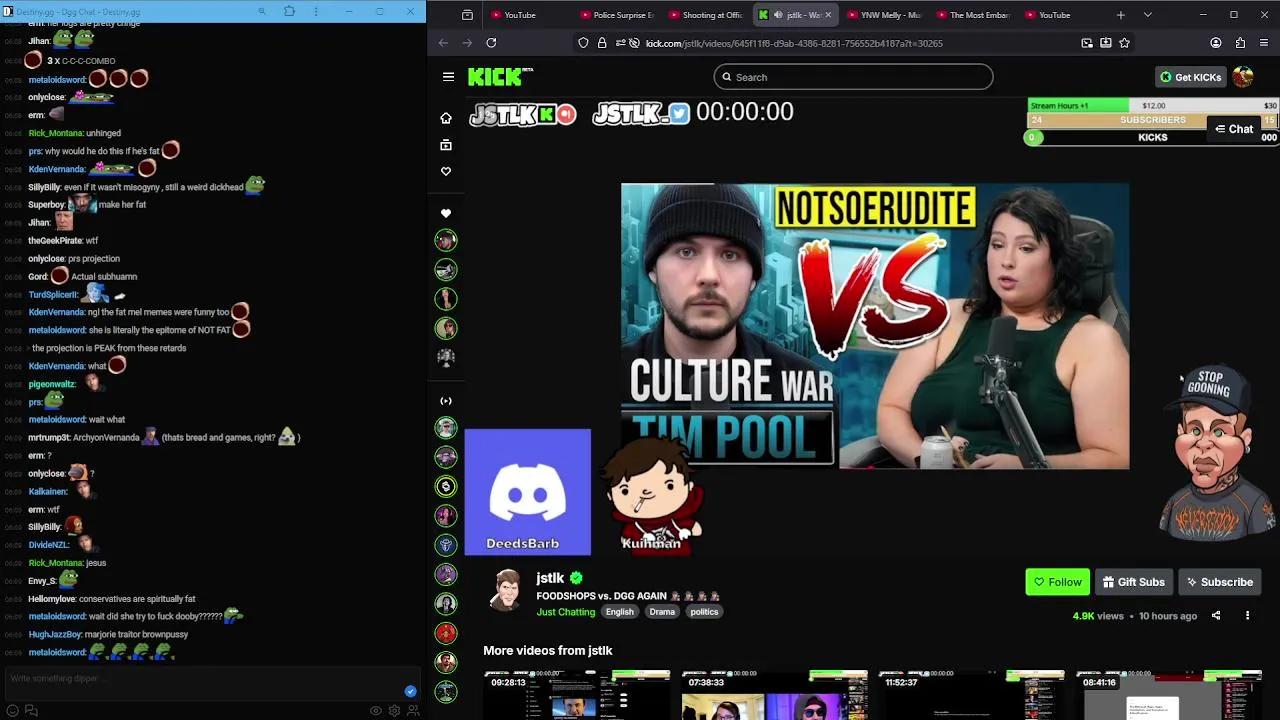This screenshot has width=1280, height=720.
Task: Open Destiny chat settings gear
Action: pos(394,710)
